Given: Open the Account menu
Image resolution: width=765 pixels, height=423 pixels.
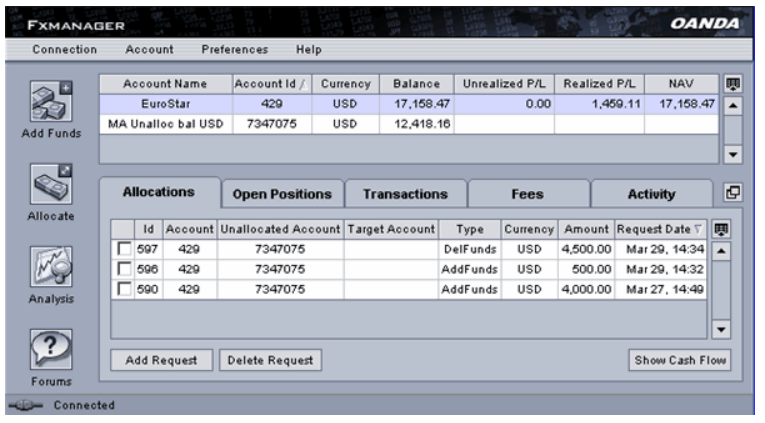Looking at the screenshot, I should 149,50.
